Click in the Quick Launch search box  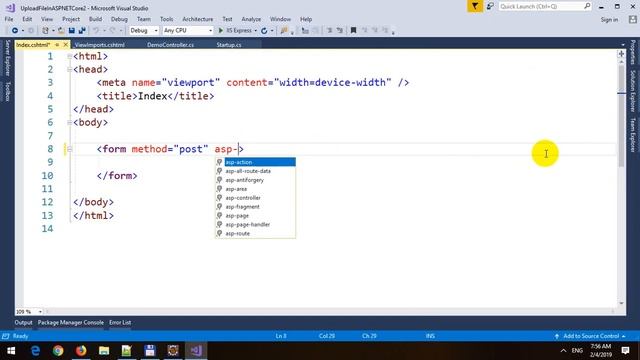coord(544,7)
